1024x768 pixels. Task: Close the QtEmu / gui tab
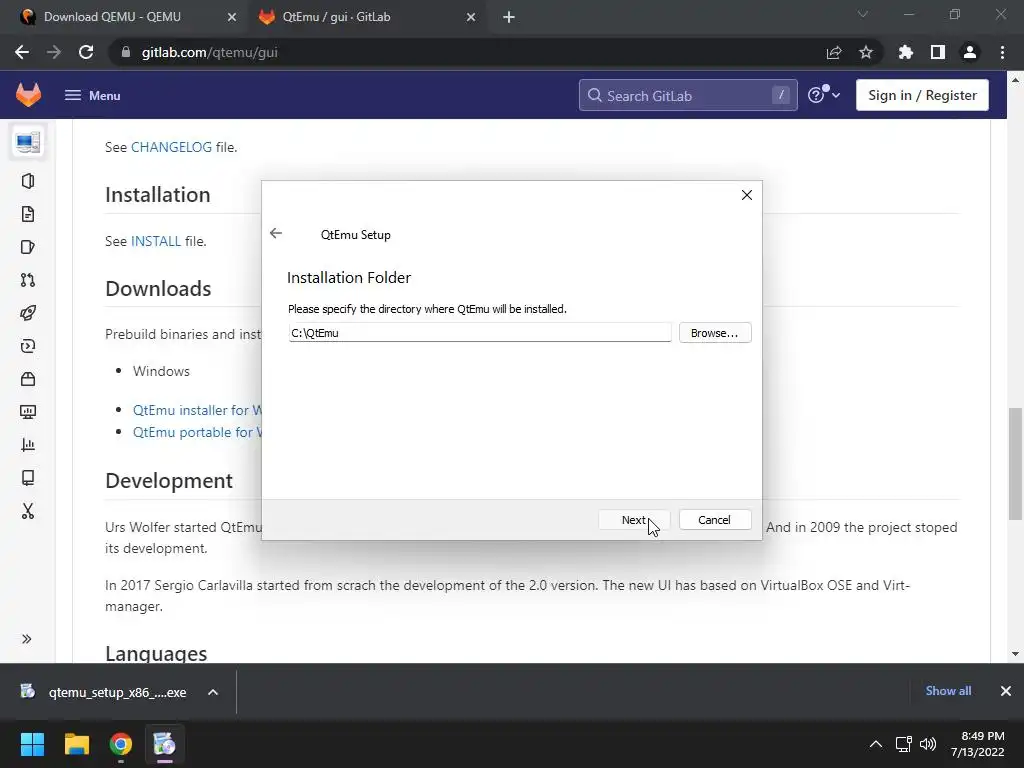[471, 17]
